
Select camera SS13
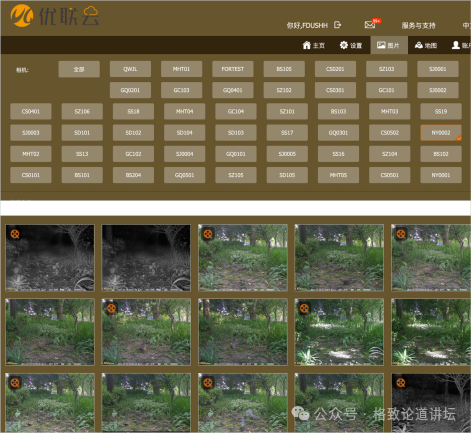[82, 154]
